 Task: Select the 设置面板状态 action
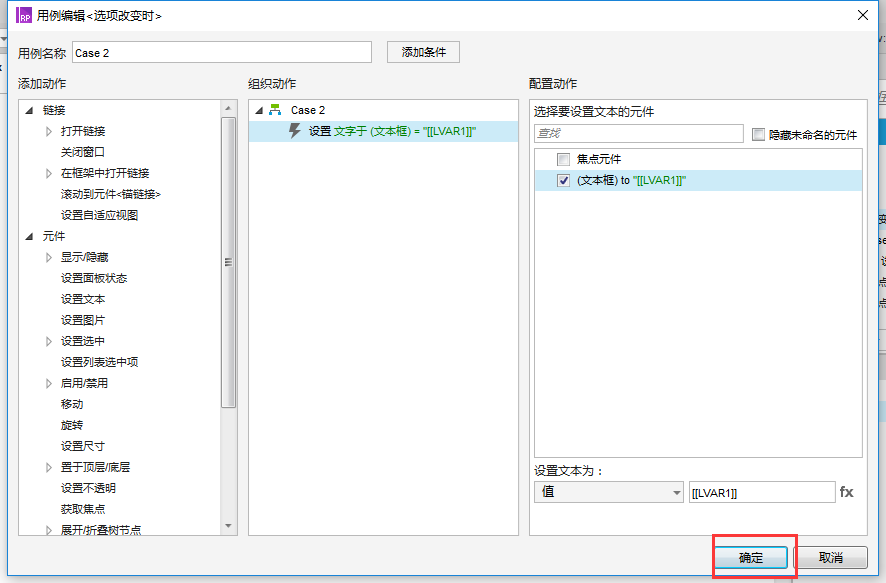(x=94, y=278)
